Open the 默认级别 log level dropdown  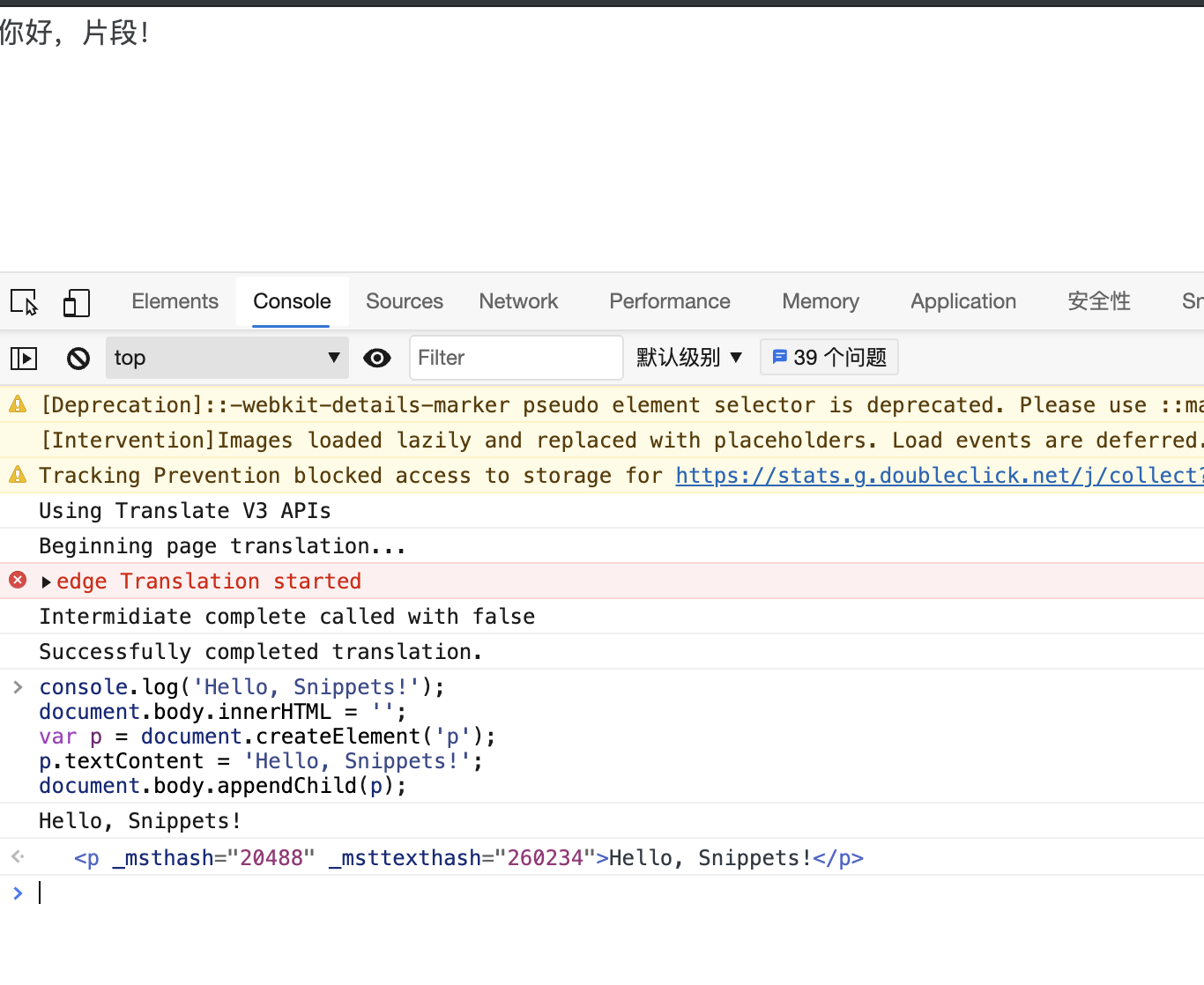[x=689, y=358]
